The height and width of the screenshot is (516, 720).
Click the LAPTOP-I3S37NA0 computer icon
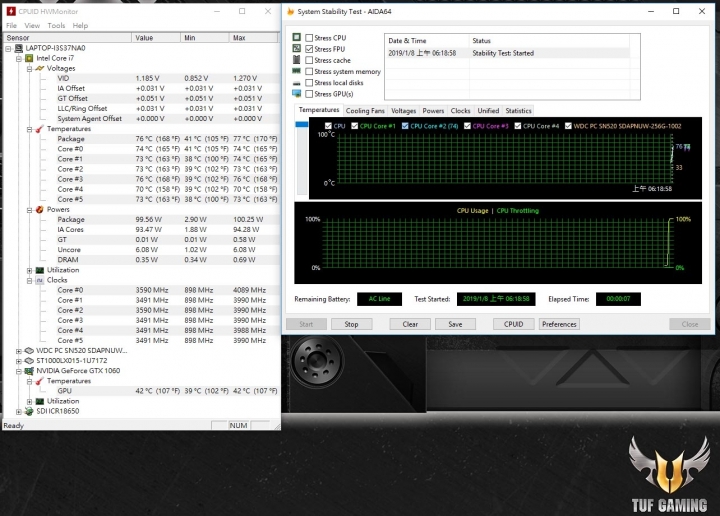(x=19, y=48)
